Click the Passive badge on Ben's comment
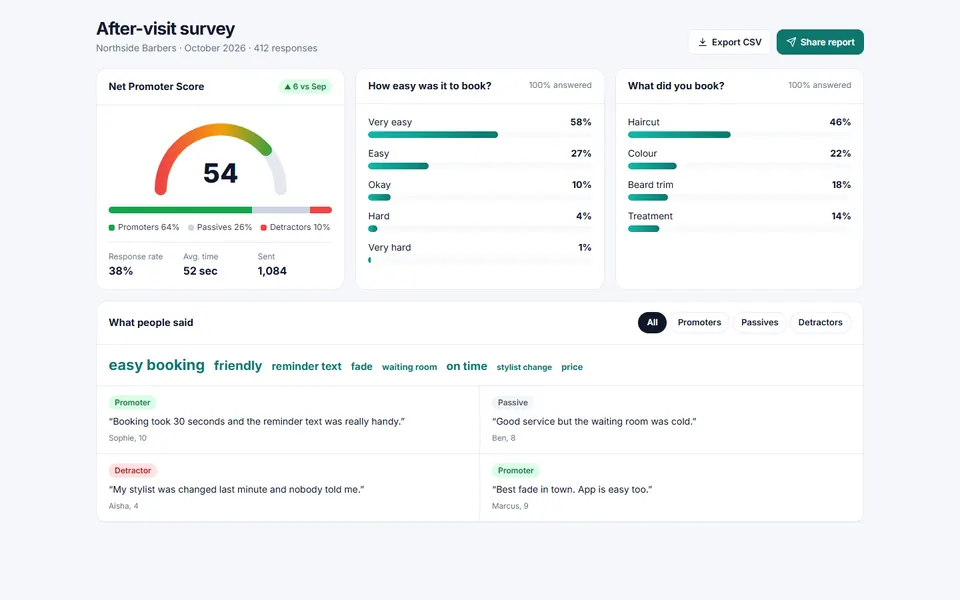 point(512,402)
